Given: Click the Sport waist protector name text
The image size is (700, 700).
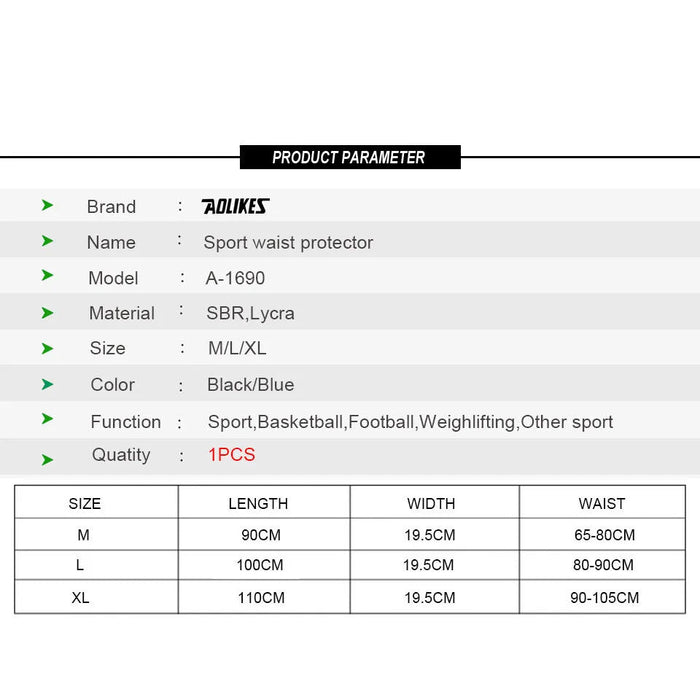Looking at the screenshot, I should click(288, 242).
